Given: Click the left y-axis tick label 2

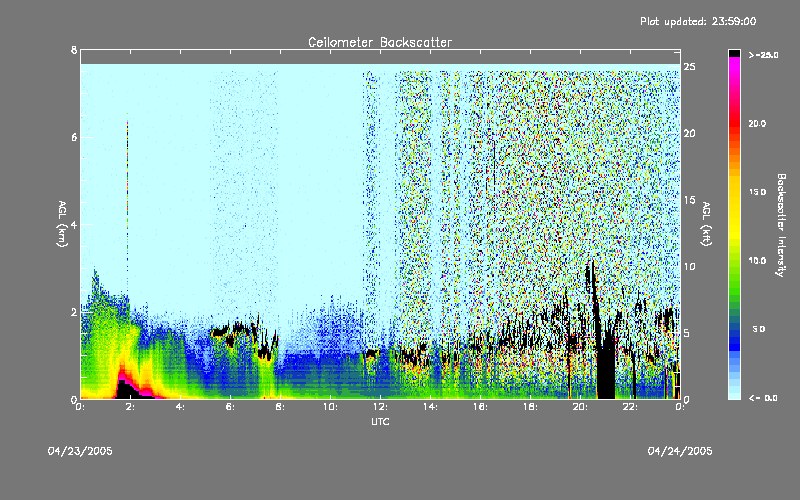Looking at the screenshot, I should pos(74,312).
